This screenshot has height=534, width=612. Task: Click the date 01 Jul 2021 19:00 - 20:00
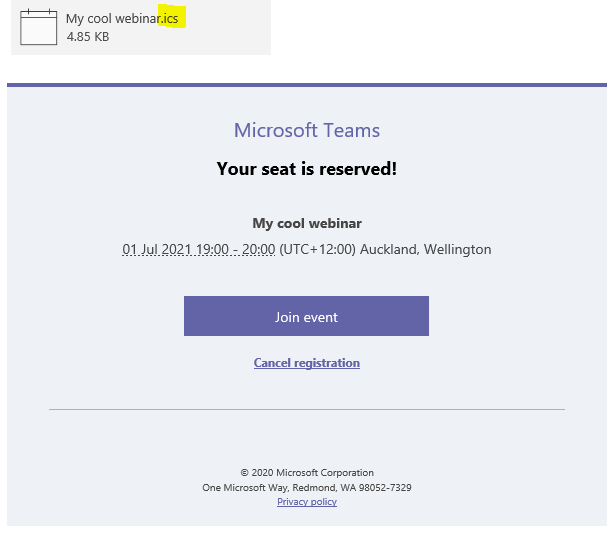click(x=199, y=249)
